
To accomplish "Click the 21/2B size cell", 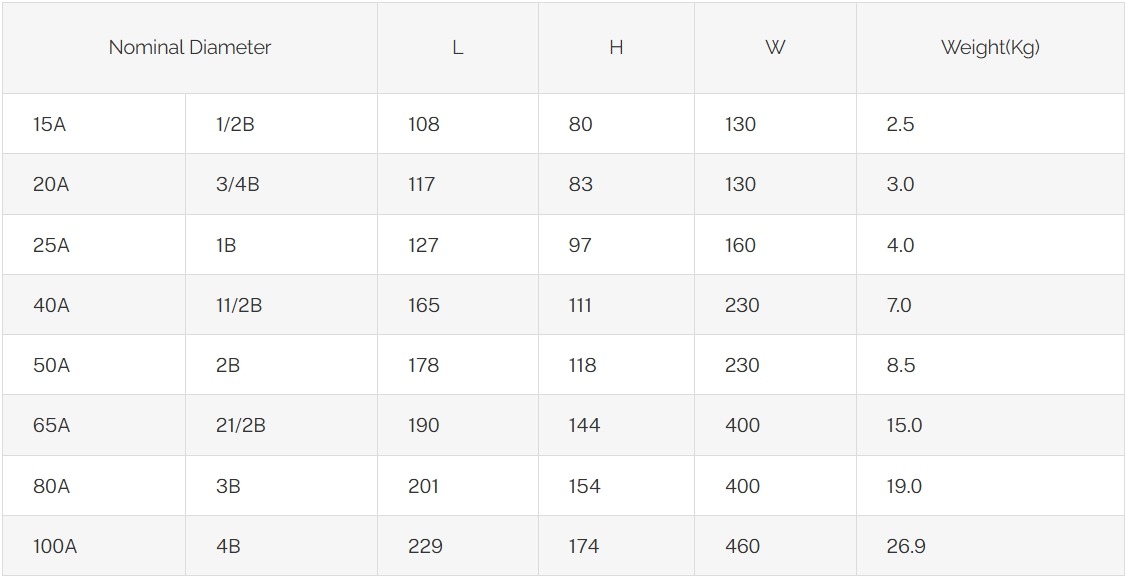I will click(x=241, y=426).
